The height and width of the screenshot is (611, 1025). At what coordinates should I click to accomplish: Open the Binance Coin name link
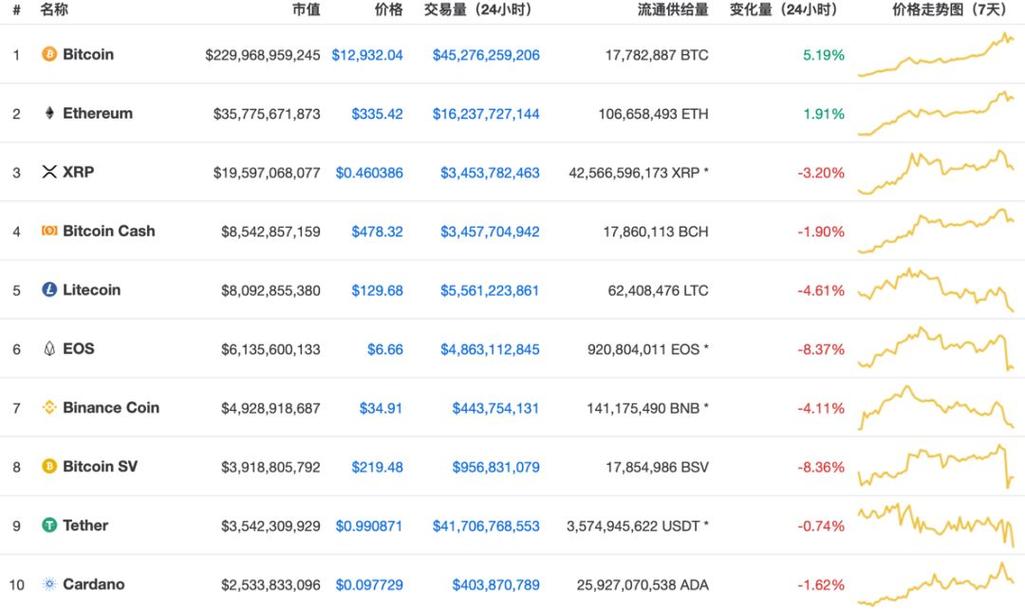(111, 407)
